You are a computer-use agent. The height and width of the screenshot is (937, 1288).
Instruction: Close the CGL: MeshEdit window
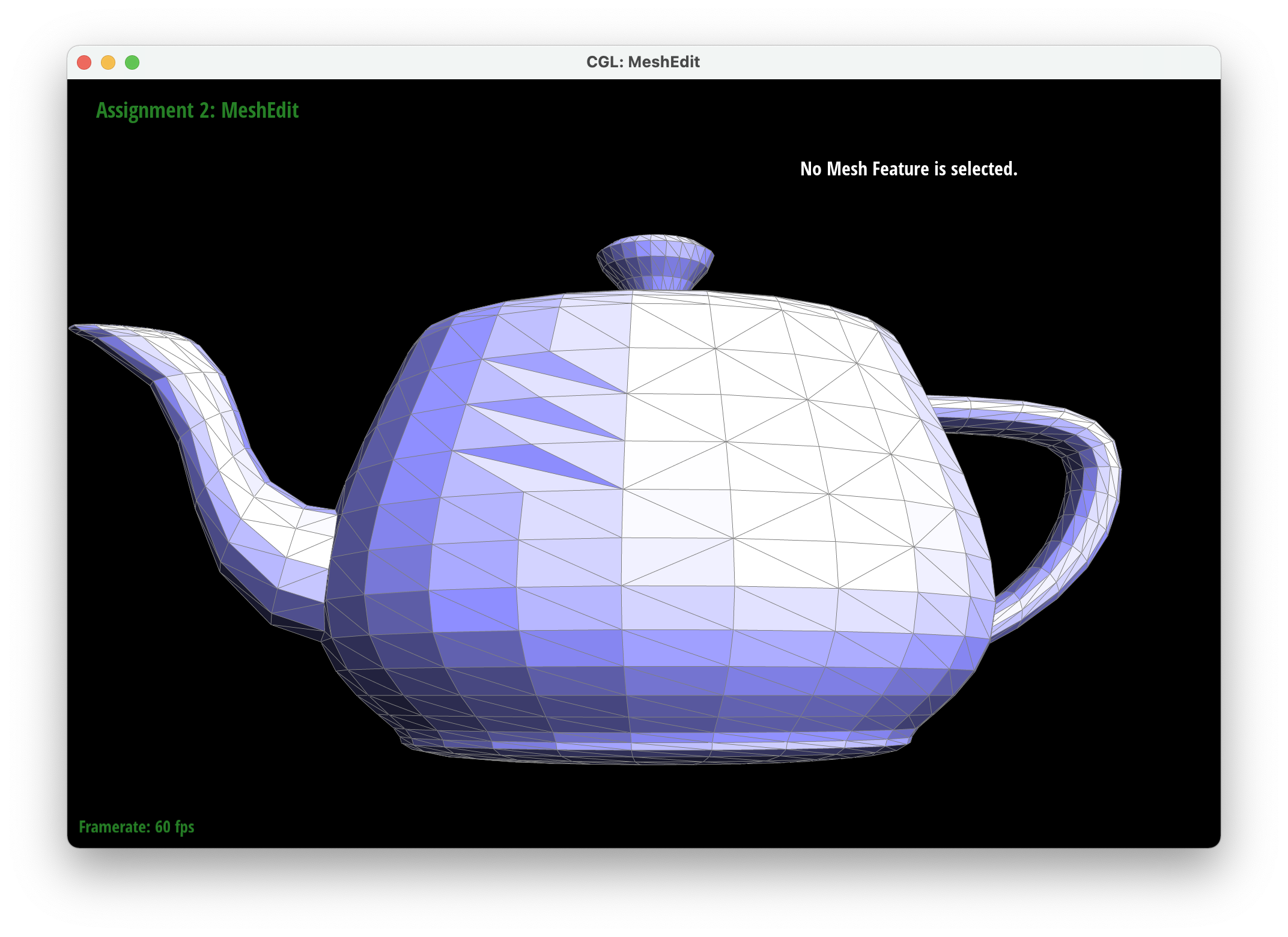click(x=84, y=62)
